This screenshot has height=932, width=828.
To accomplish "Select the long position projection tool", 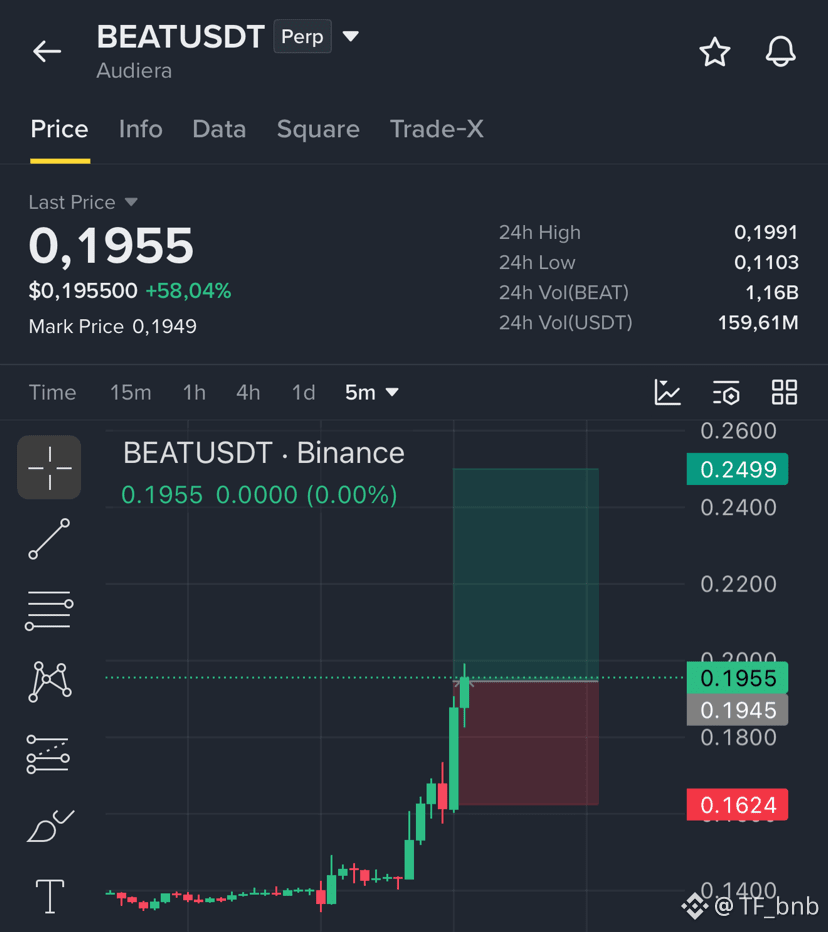I will tap(48, 754).
